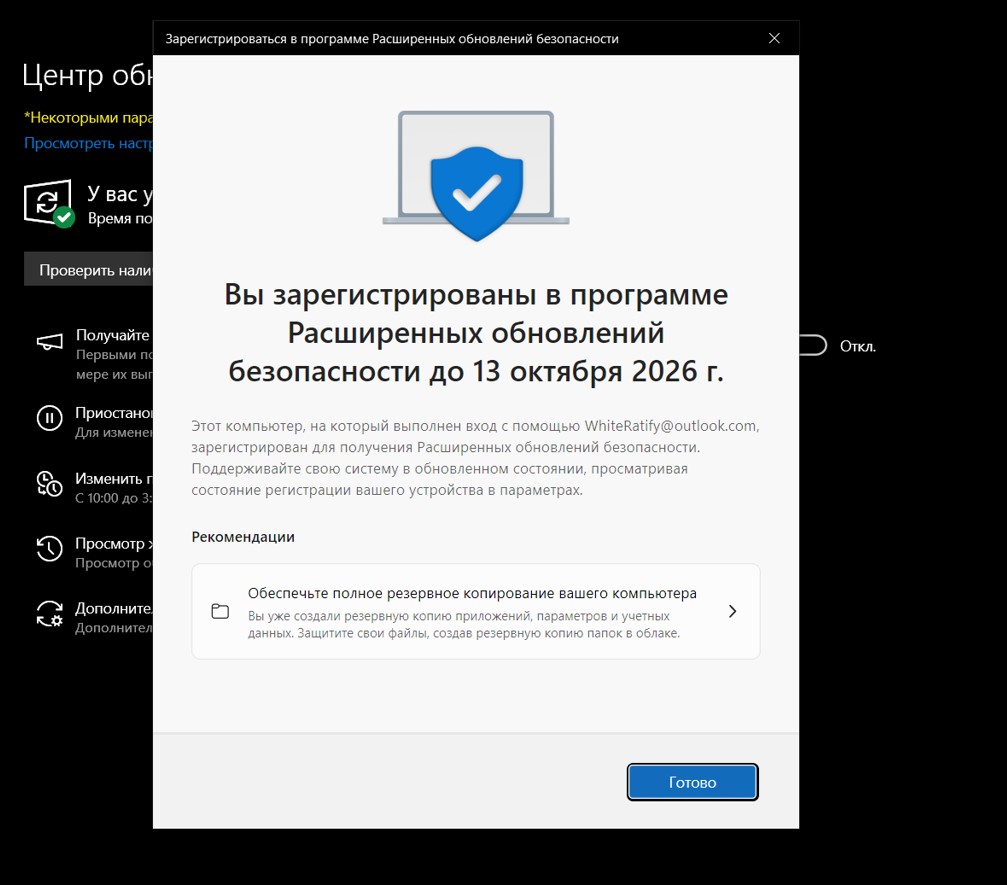Click the blue shield laptop illustration
1007x885 pixels.
pyautogui.click(x=476, y=175)
